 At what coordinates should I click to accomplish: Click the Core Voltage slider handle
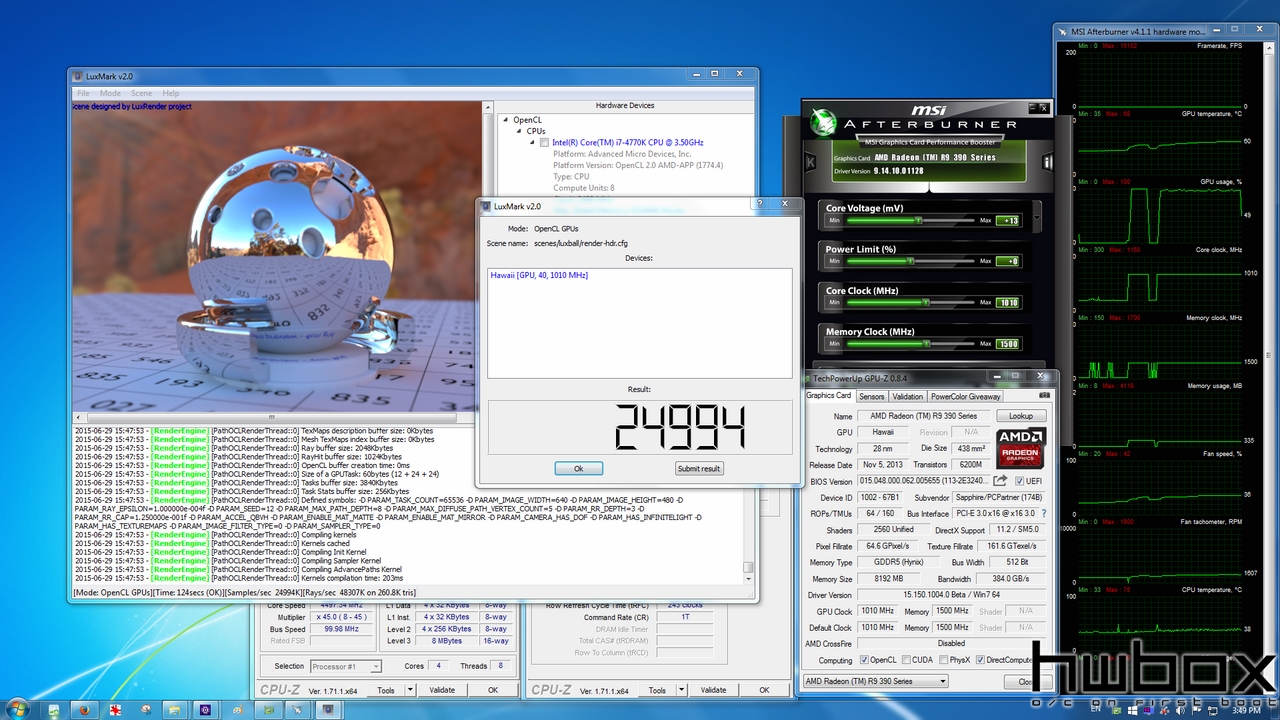tap(917, 220)
